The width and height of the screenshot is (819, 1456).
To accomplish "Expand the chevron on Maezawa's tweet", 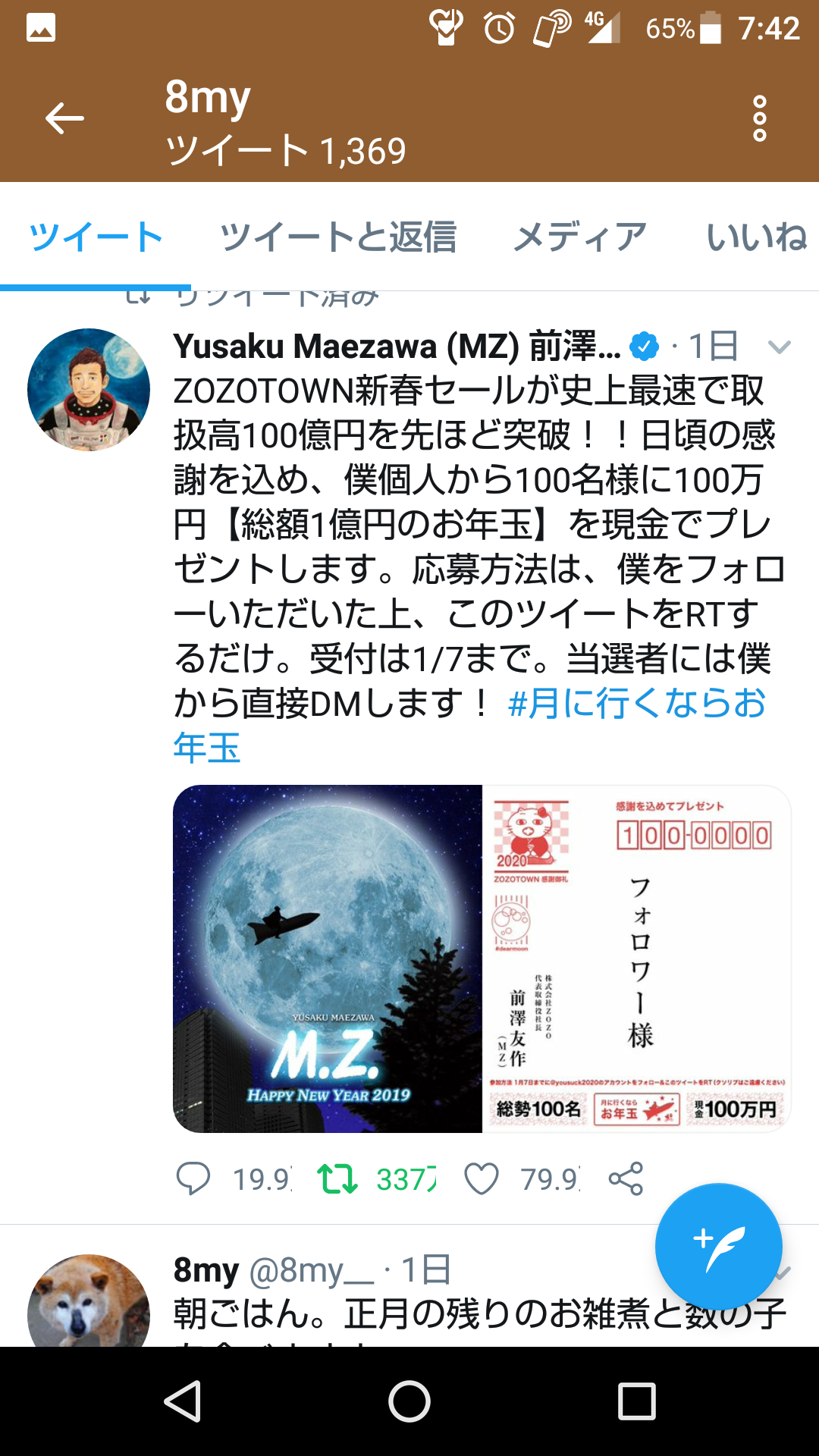I will click(x=779, y=347).
